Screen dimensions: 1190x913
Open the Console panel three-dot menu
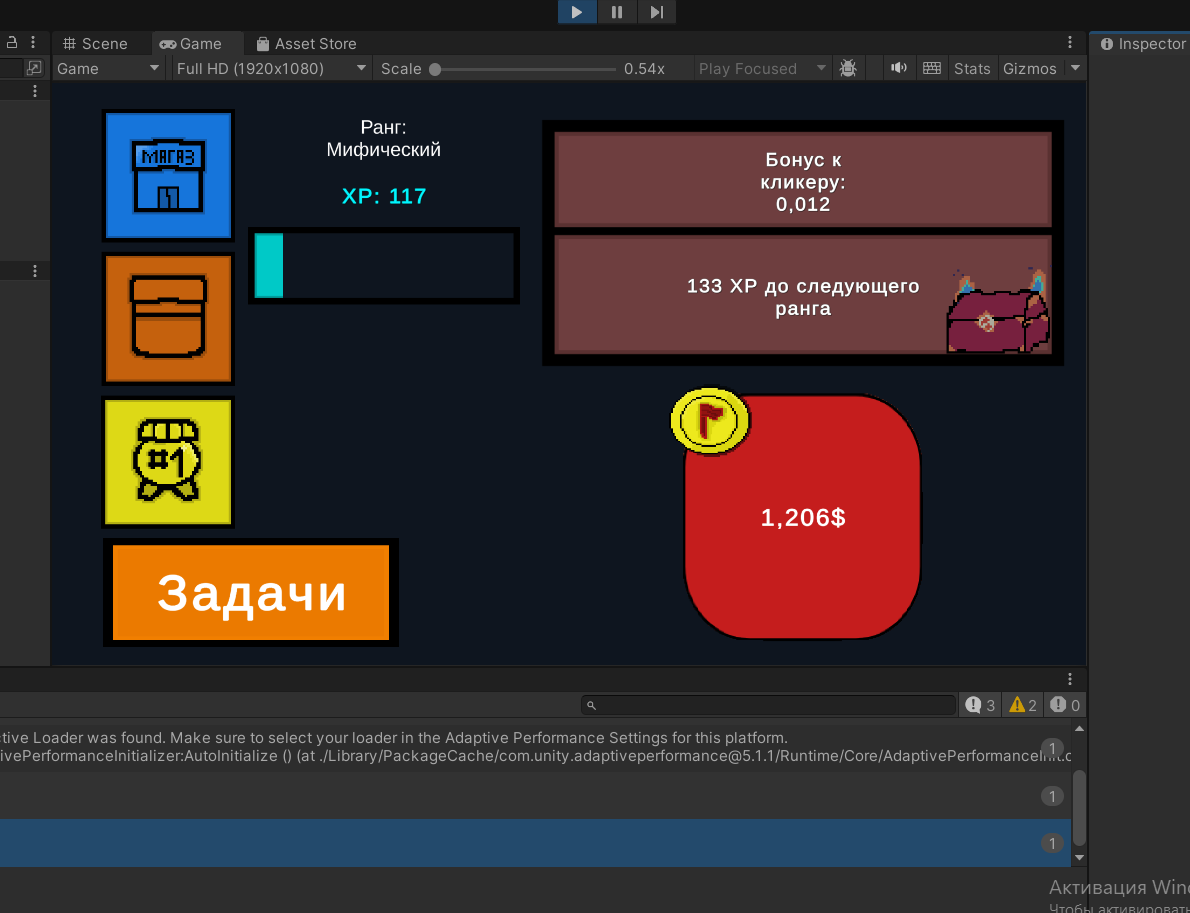click(x=1070, y=678)
